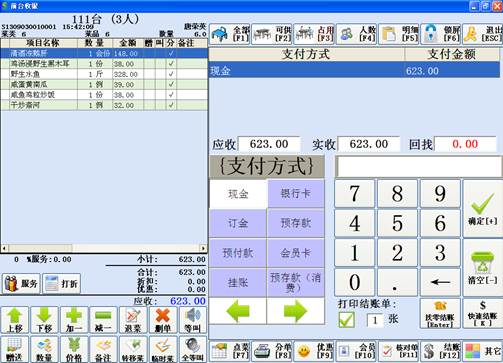The width and height of the screenshot is (503, 363).
Task: Open 结账 [F12] checkout tab
Action: [x=441, y=351]
